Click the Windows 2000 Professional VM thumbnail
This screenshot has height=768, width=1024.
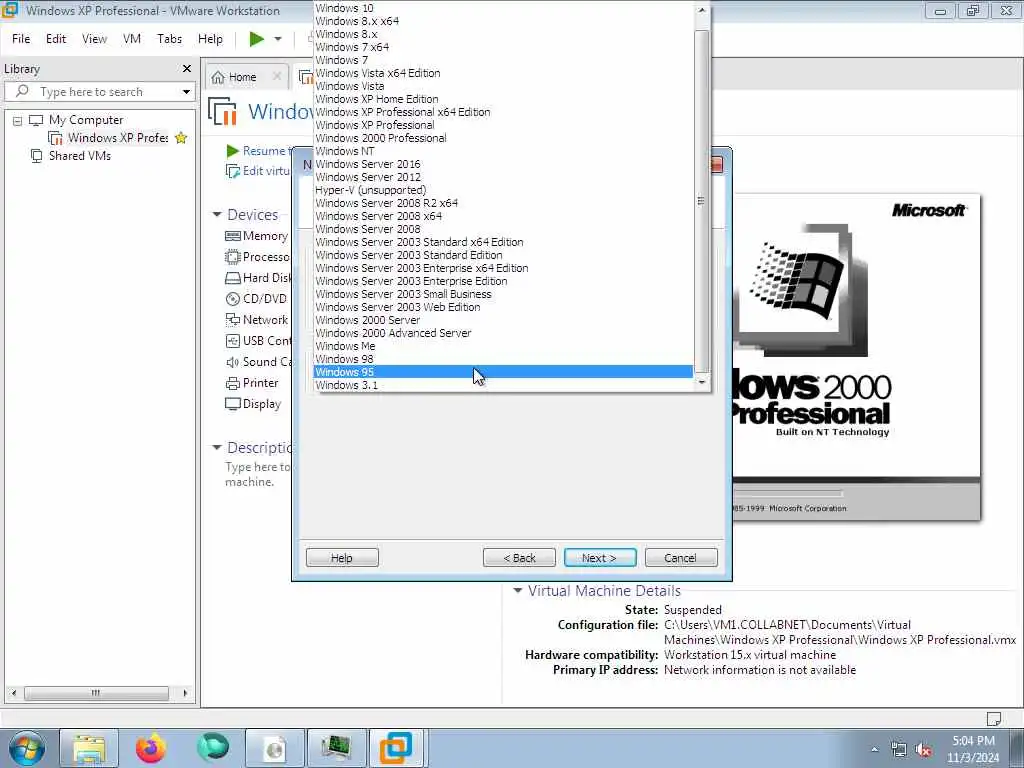[x=856, y=357]
